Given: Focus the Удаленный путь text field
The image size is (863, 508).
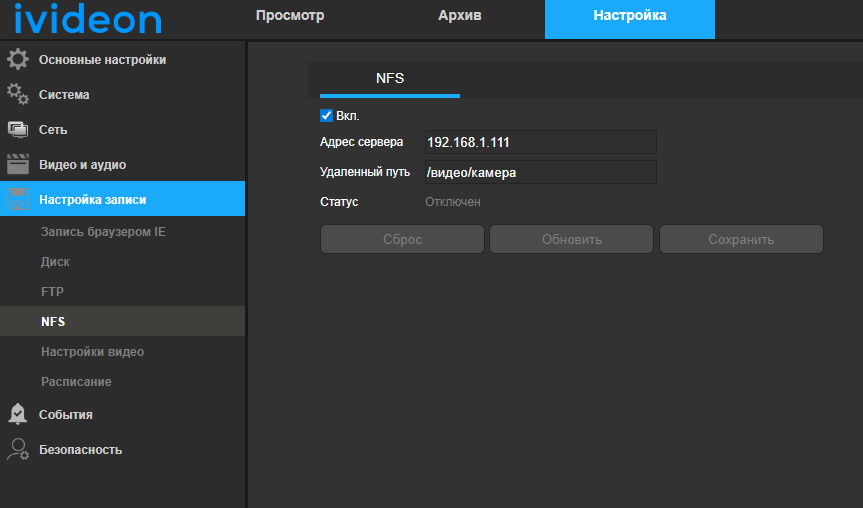Looking at the screenshot, I should pyautogui.click(x=539, y=172).
